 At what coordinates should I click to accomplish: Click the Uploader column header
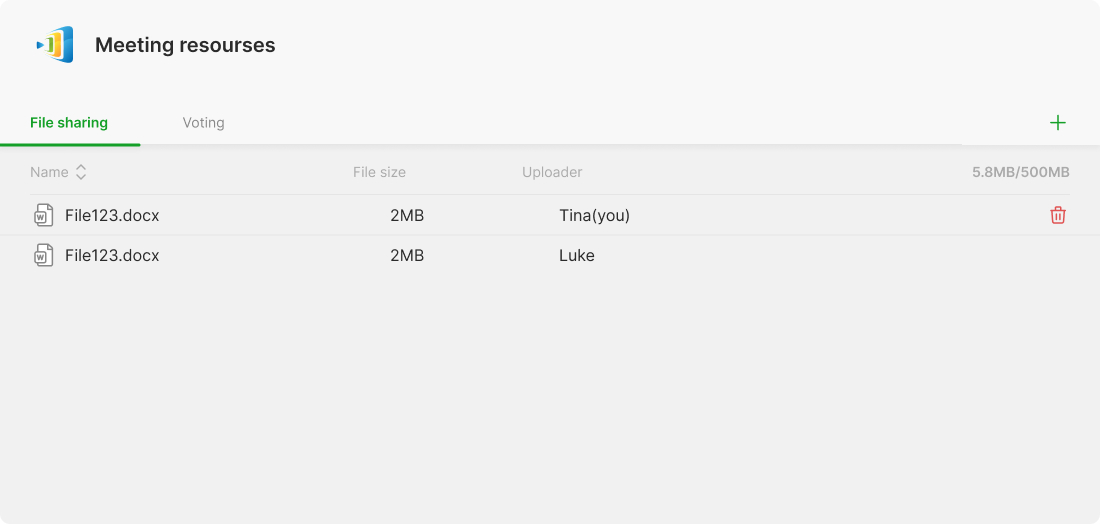pyautogui.click(x=552, y=172)
